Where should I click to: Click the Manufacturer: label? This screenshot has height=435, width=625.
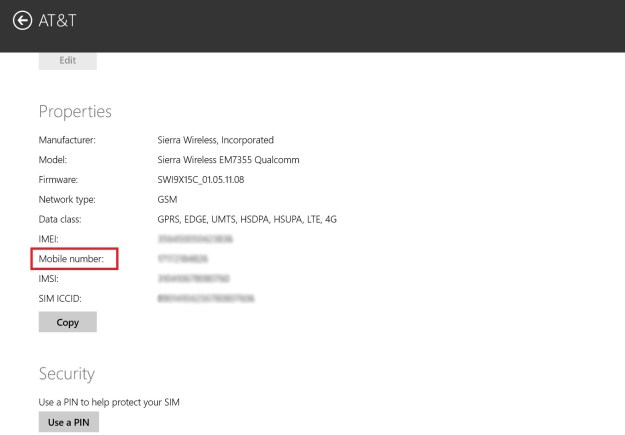67,140
